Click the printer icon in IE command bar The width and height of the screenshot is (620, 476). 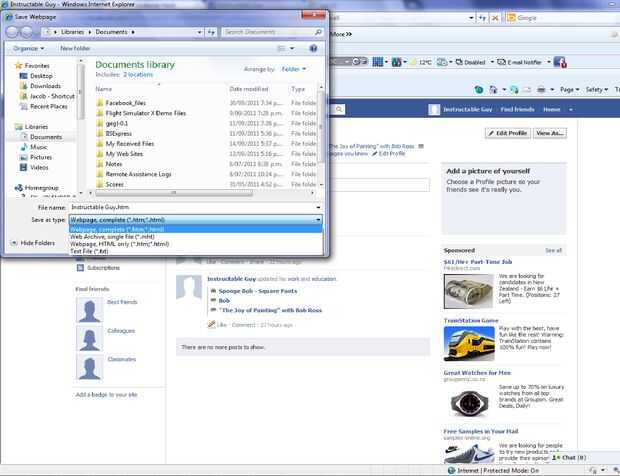(x=541, y=90)
